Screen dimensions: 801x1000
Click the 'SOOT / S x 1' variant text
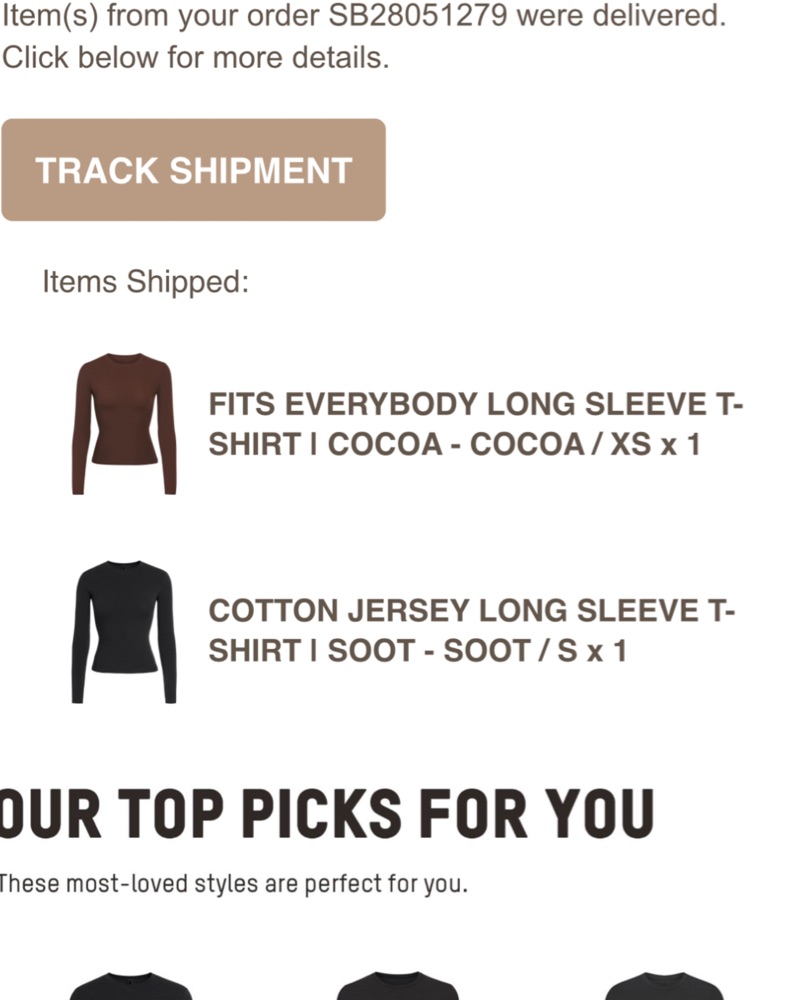pos(535,651)
